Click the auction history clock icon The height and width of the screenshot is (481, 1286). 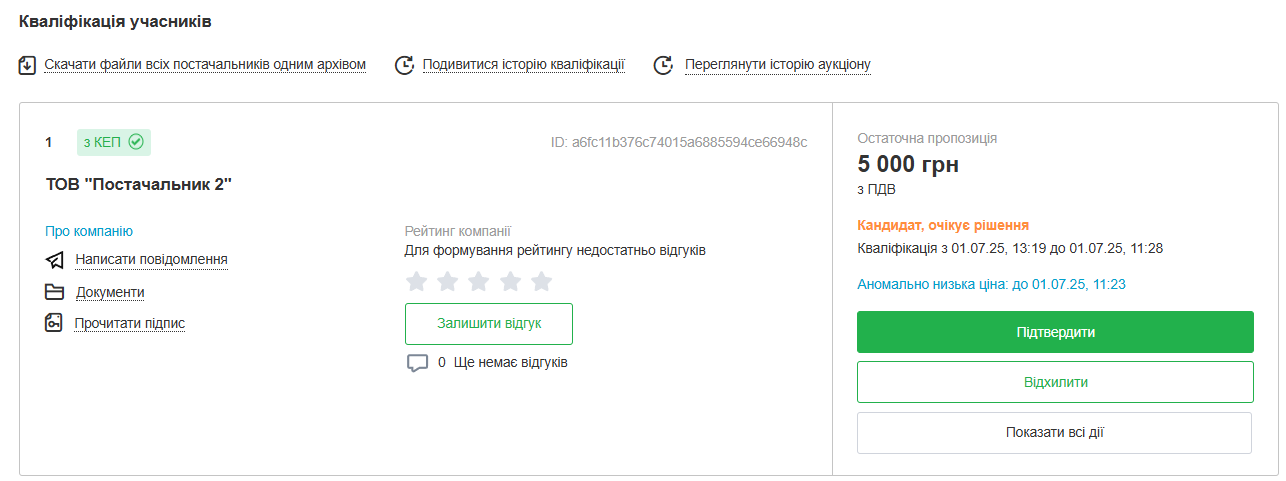(x=663, y=65)
